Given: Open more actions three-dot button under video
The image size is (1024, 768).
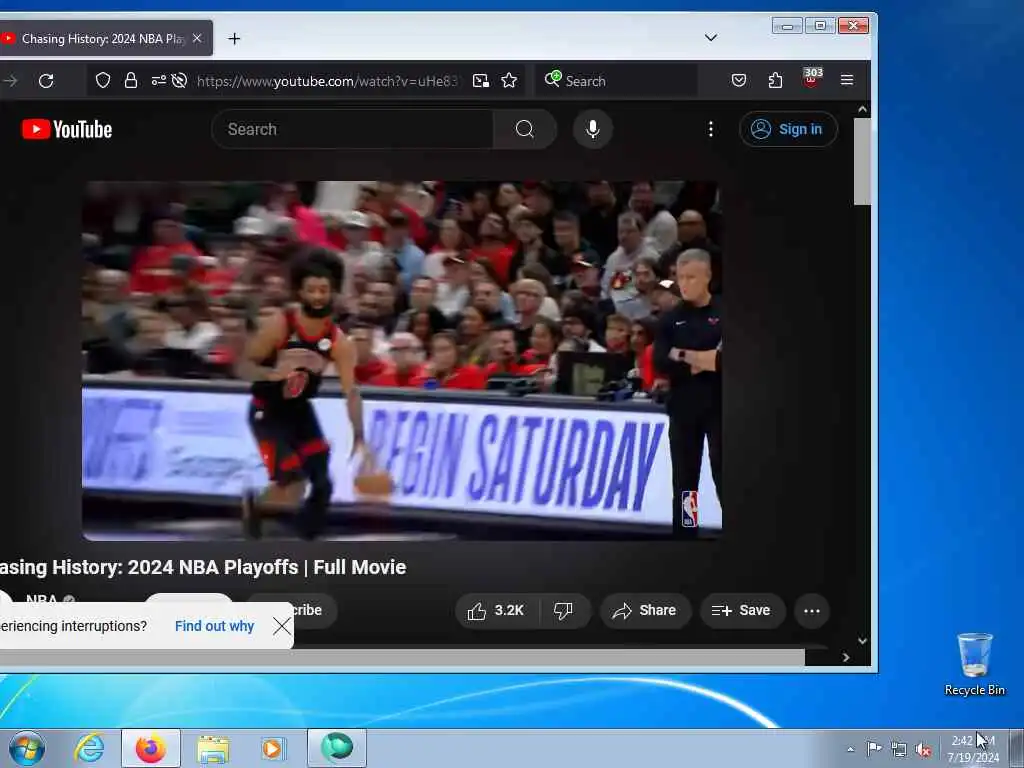Looking at the screenshot, I should 812,611.
